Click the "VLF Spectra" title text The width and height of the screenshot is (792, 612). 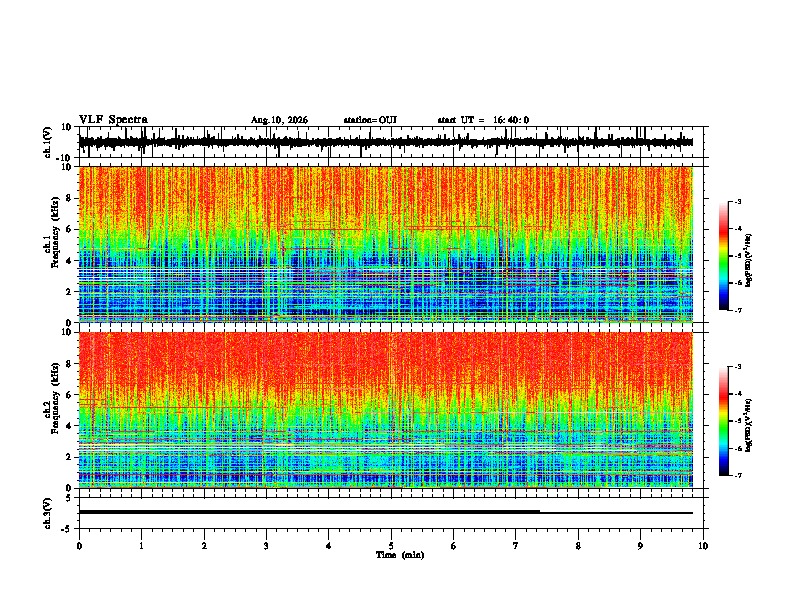click(x=113, y=119)
